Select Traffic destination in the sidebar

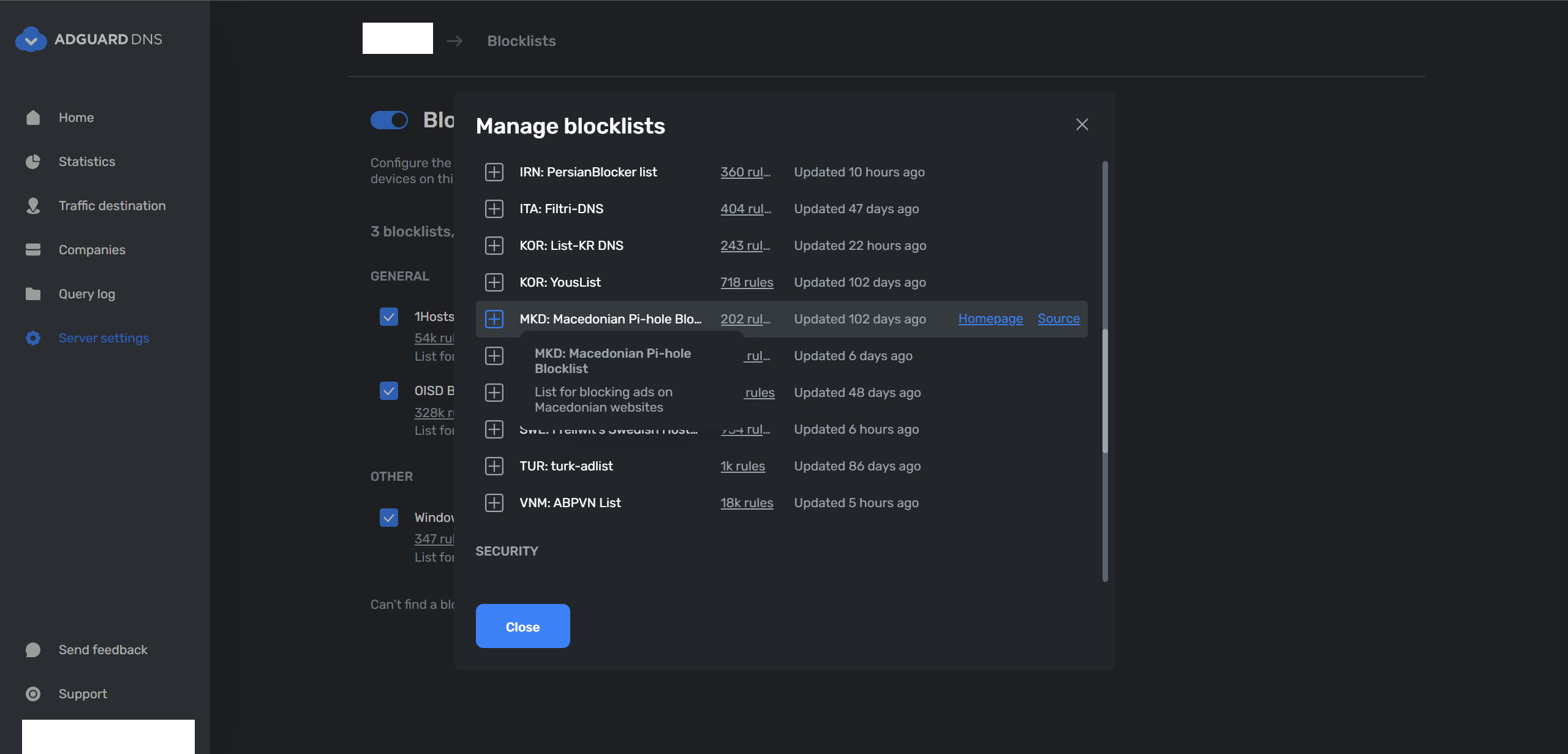112,205
